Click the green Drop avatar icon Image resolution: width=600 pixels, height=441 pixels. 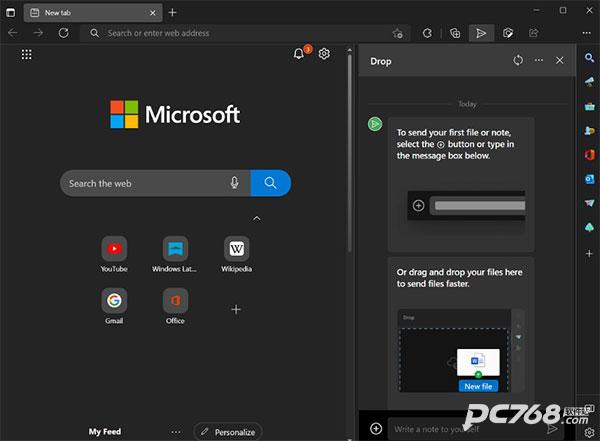click(375, 124)
